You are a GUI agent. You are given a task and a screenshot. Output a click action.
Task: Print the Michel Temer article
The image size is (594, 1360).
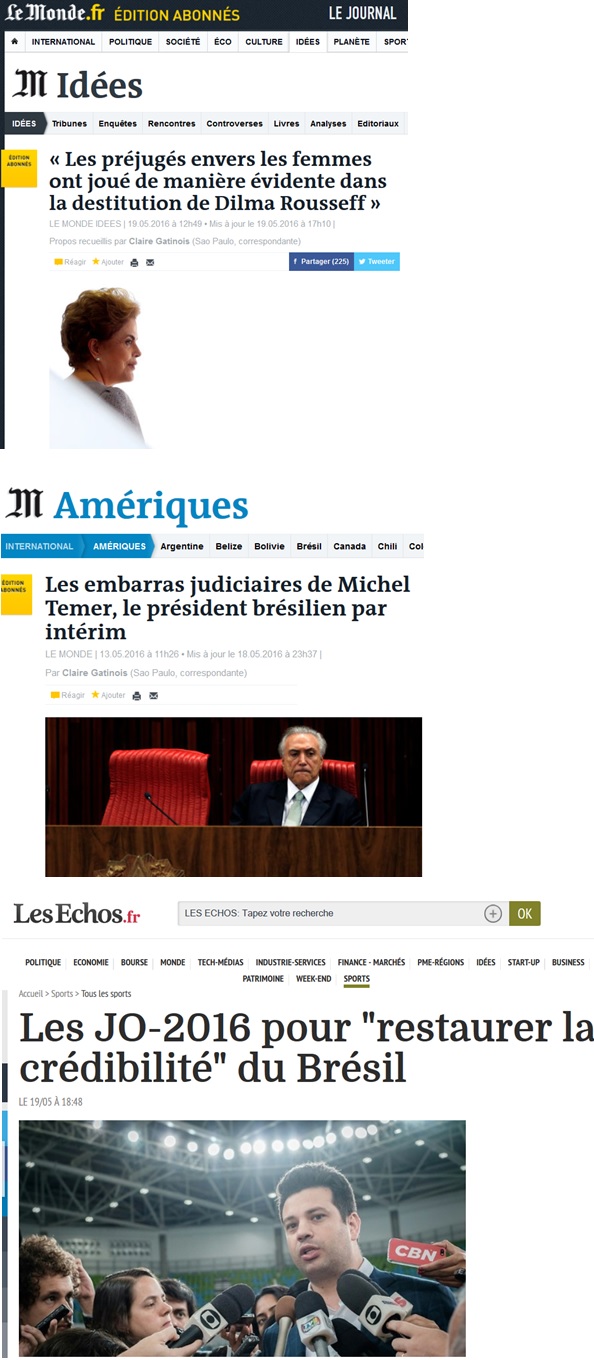pyautogui.click(x=135, y=695)
